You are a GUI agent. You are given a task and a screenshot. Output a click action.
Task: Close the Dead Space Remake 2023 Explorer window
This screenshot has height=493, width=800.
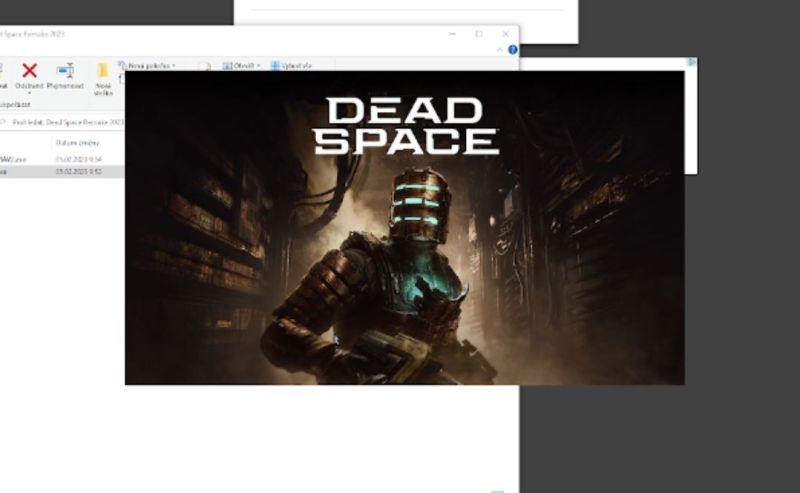(x=506, y=34)
